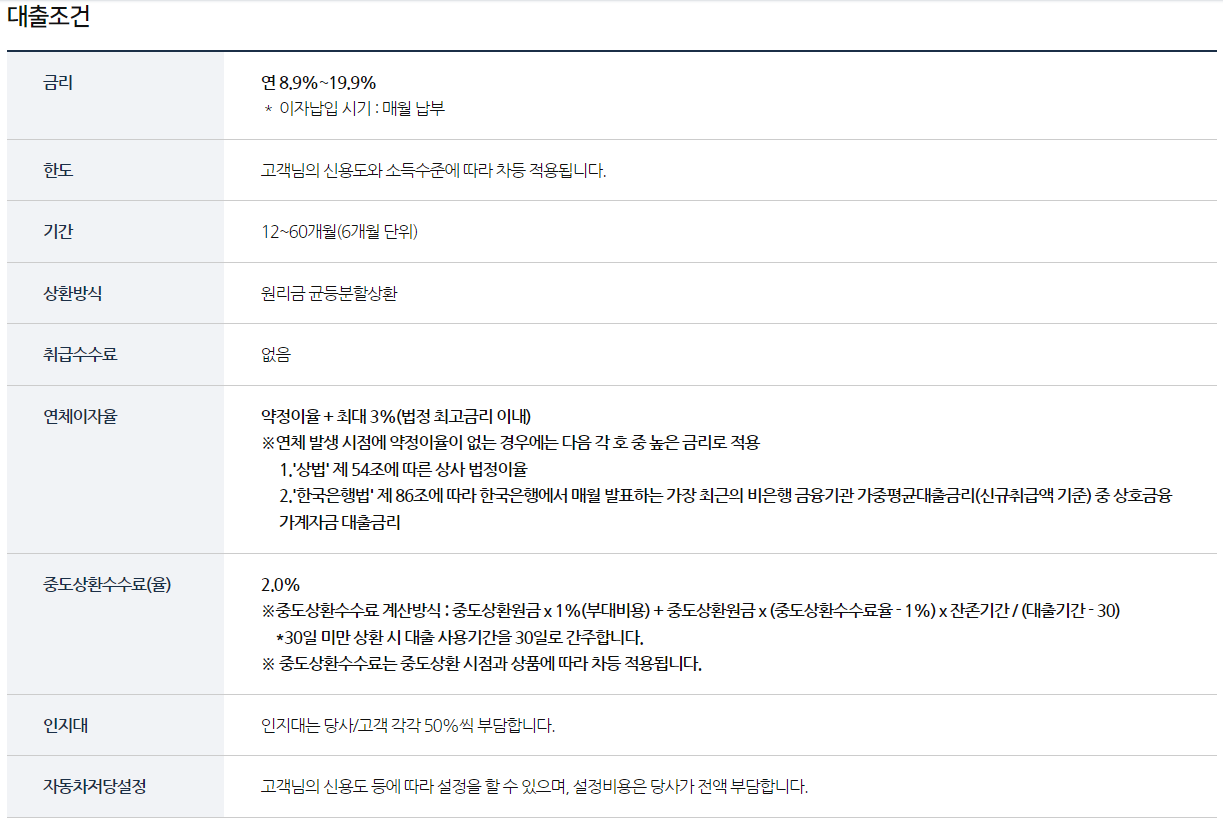The image size is (1223, 821).
Task: Select the 한도 row label
Action: [x=58, y=171]
